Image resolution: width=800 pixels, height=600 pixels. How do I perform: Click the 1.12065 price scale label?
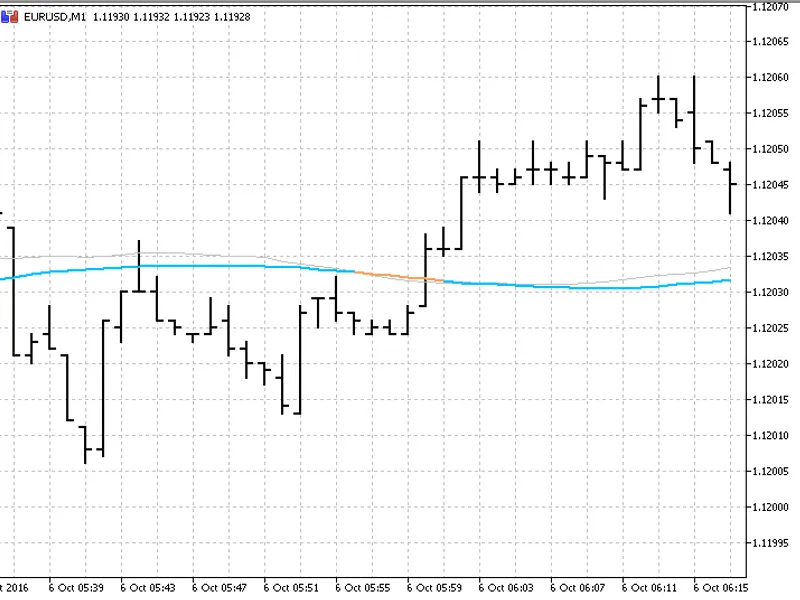(x=770, y=42)
